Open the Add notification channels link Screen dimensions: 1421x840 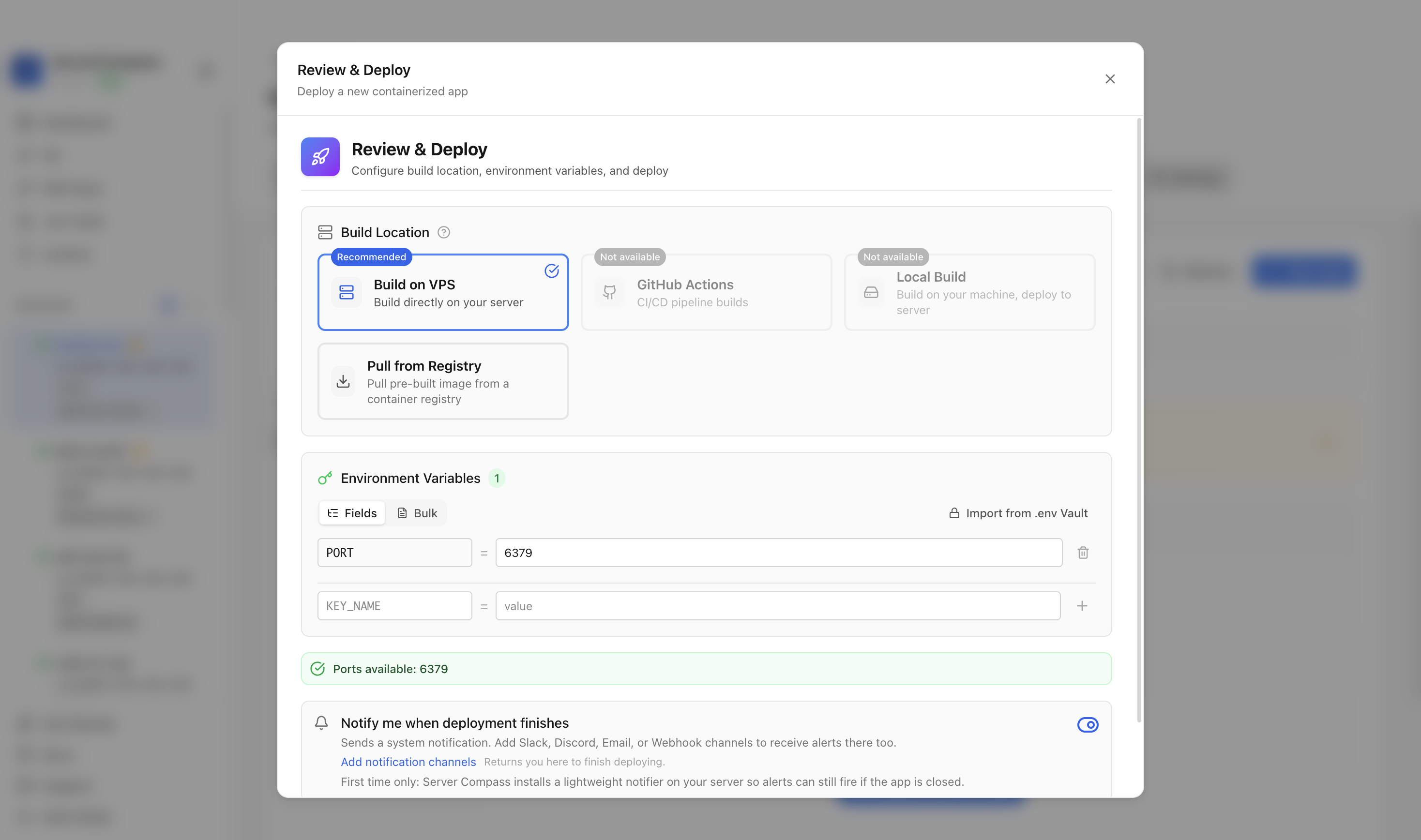408,762
